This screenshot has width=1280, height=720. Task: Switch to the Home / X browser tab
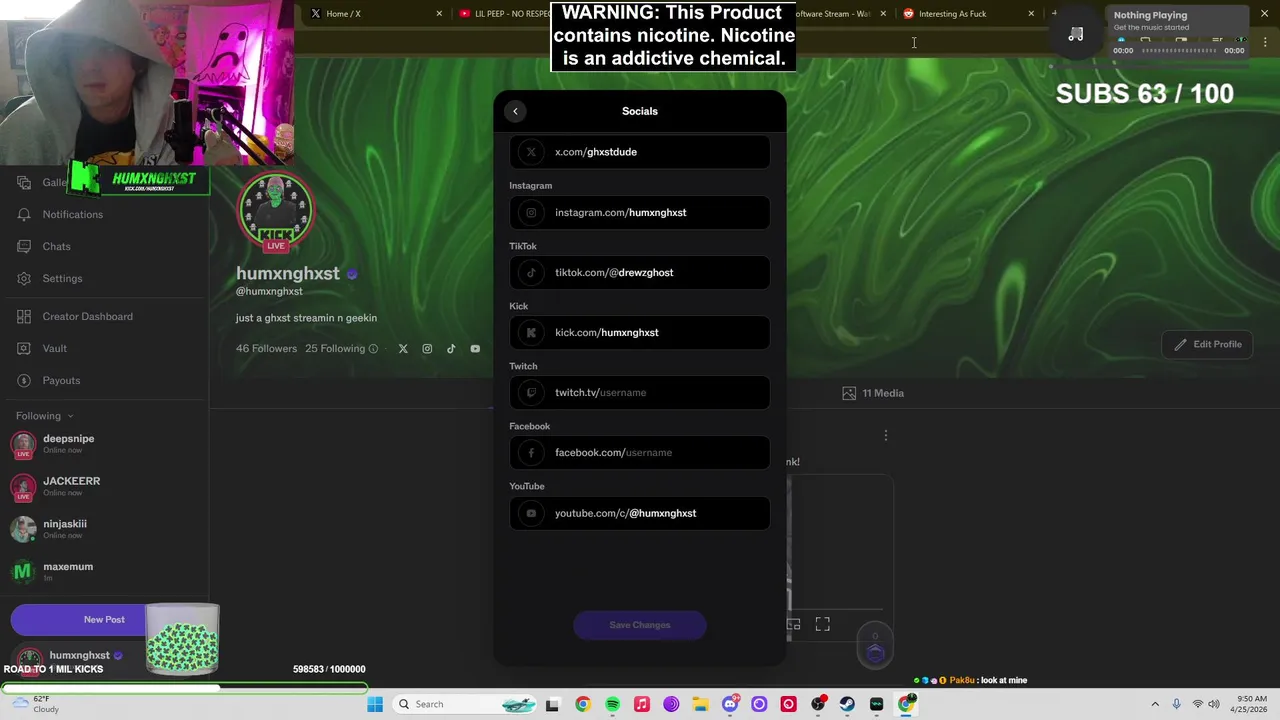pos(375,13)
